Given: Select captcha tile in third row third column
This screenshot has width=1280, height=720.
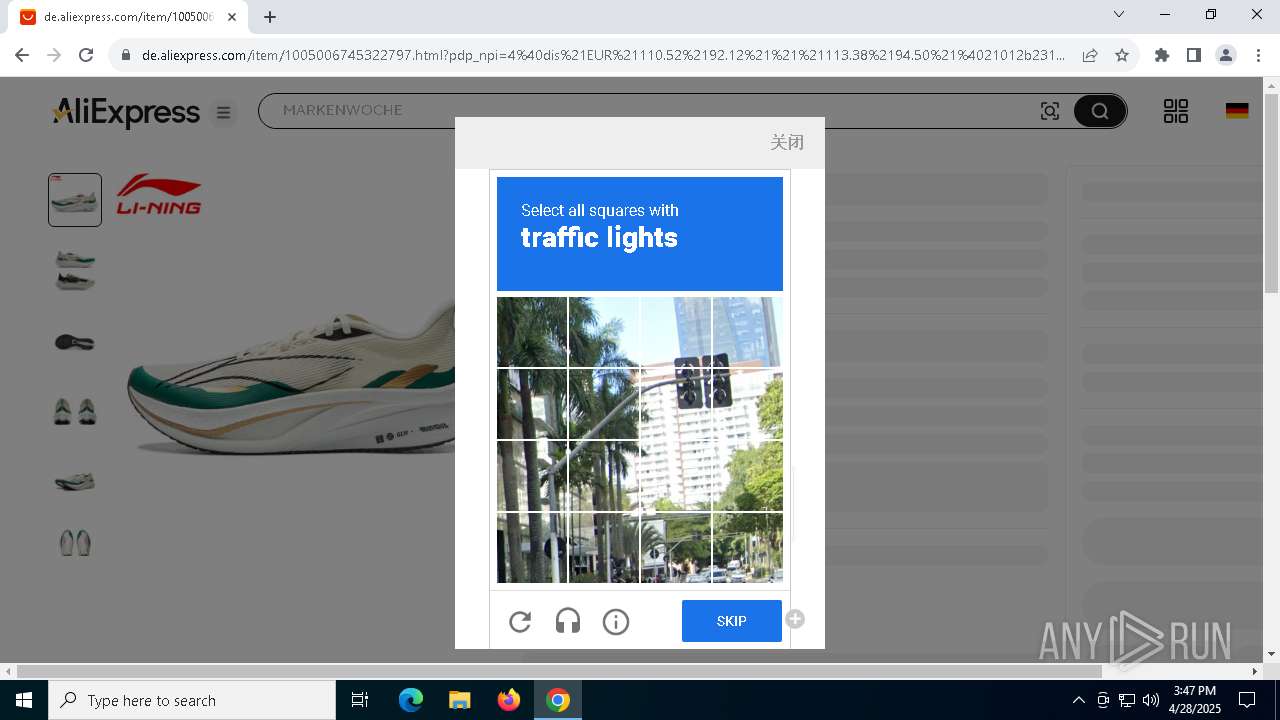Looking at the screenshot, I should point(676,476).
